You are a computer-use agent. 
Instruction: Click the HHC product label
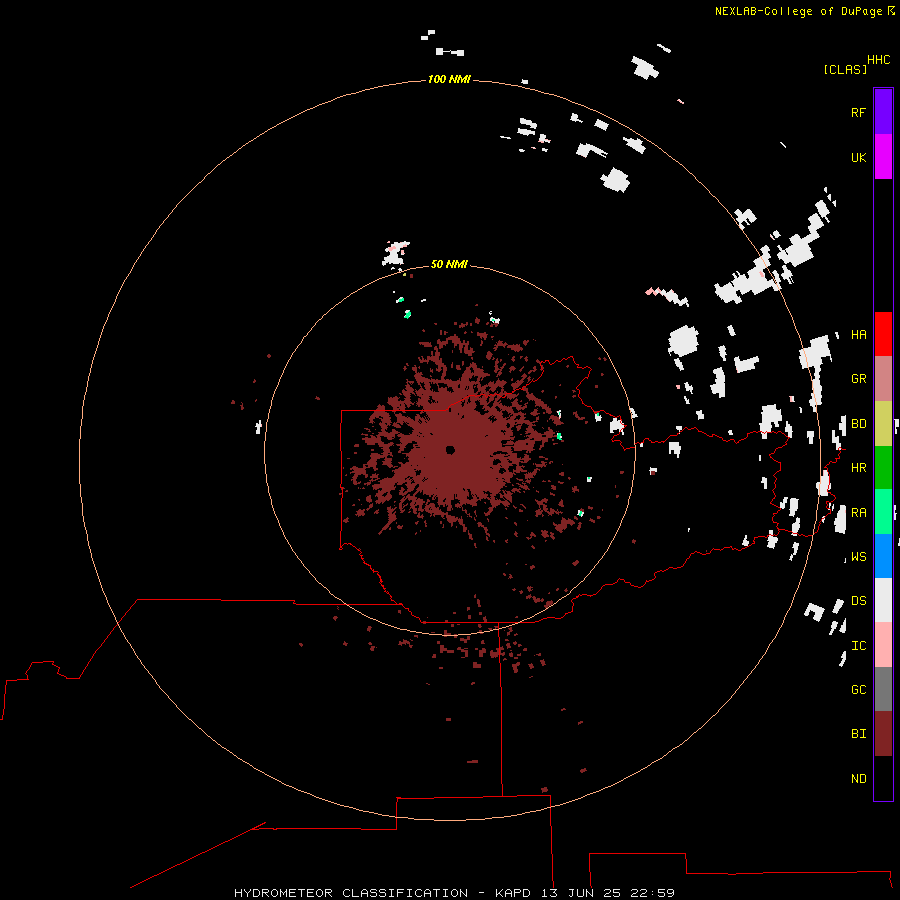pos(878,60)
